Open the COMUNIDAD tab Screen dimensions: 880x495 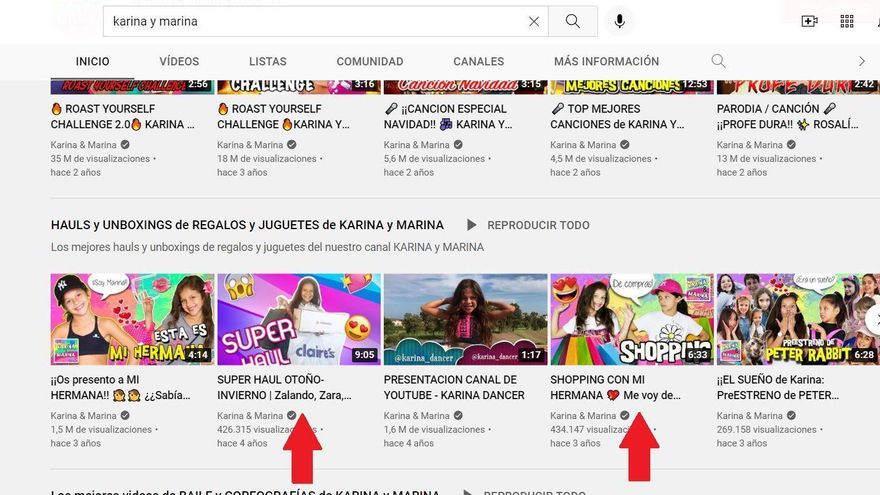370,61
